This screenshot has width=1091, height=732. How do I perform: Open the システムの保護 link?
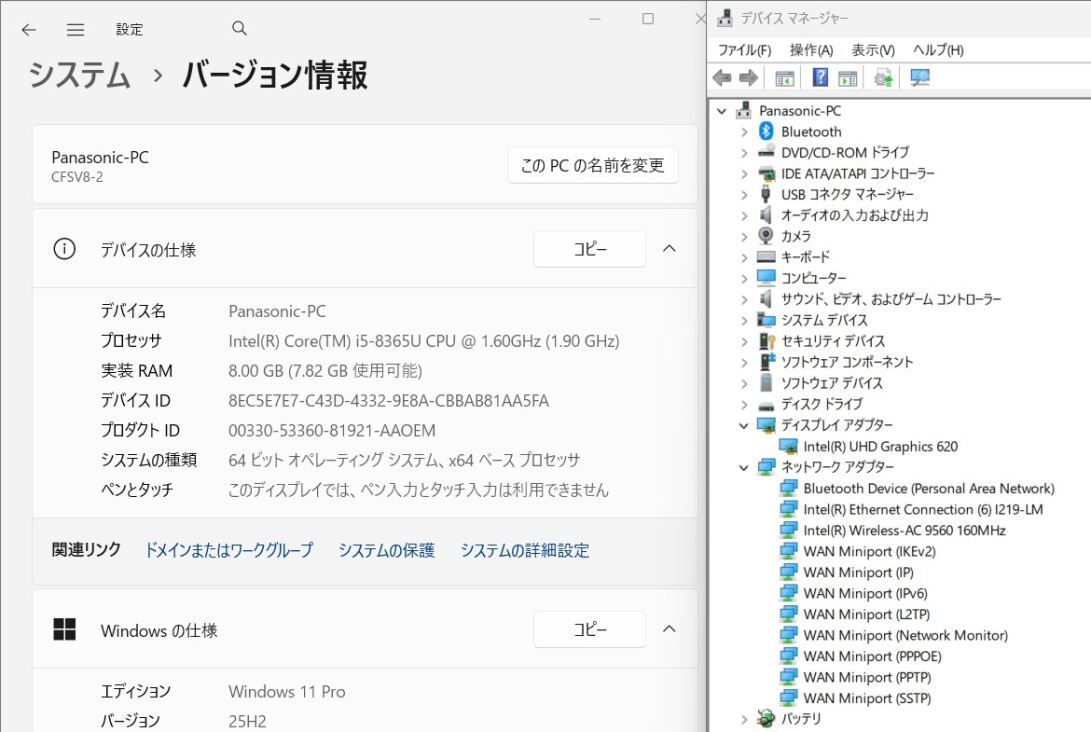[x=386, y=550]
